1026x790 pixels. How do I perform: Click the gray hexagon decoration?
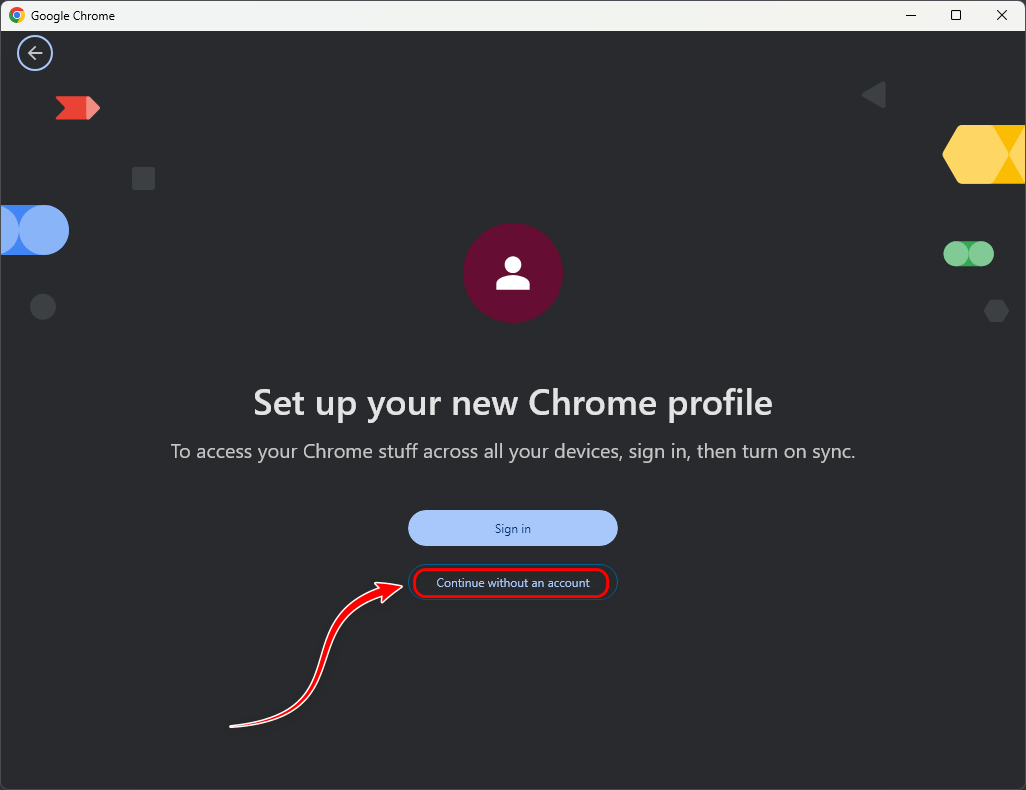(x=996, y=311)
